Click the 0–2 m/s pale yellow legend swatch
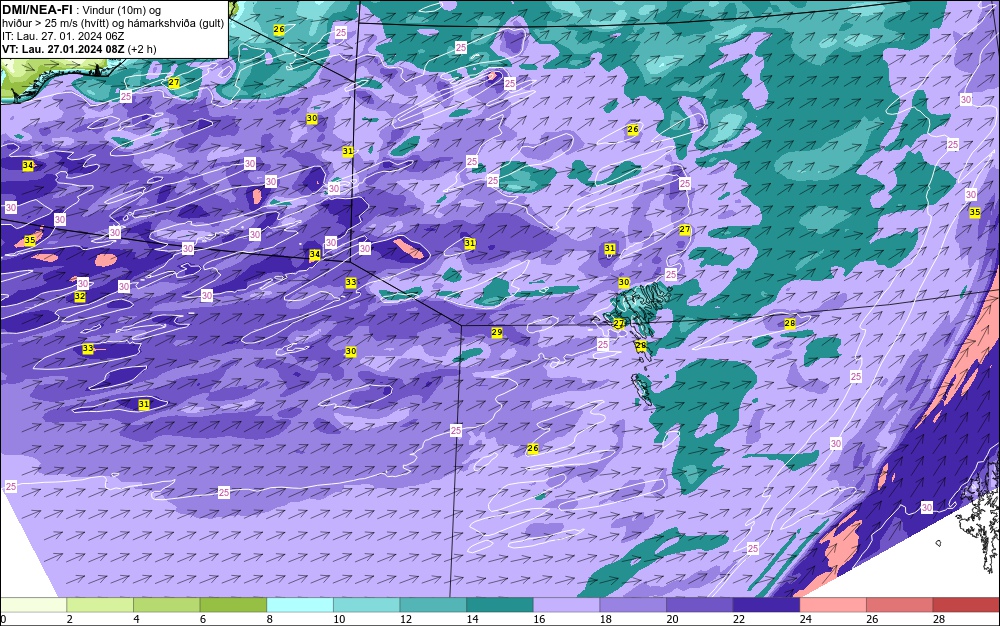Screen dimensions: 1000x626 click(x=33, y=605)
